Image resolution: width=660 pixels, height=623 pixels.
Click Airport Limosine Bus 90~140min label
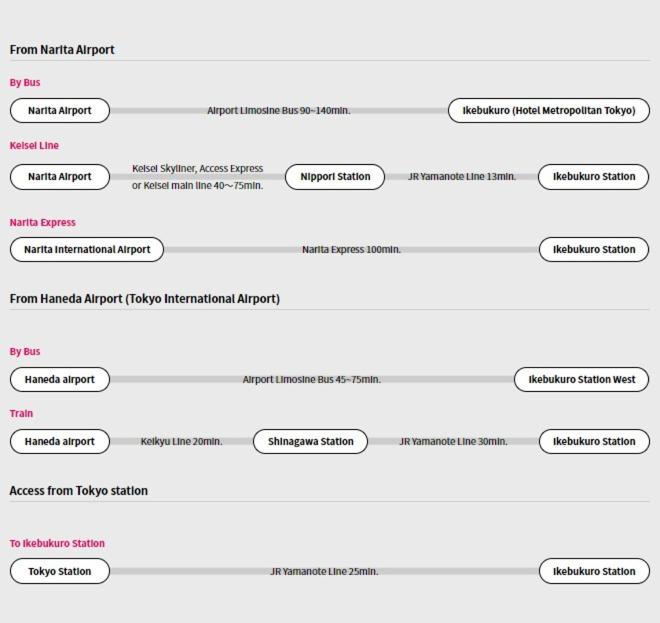click(x=279, y=111)
